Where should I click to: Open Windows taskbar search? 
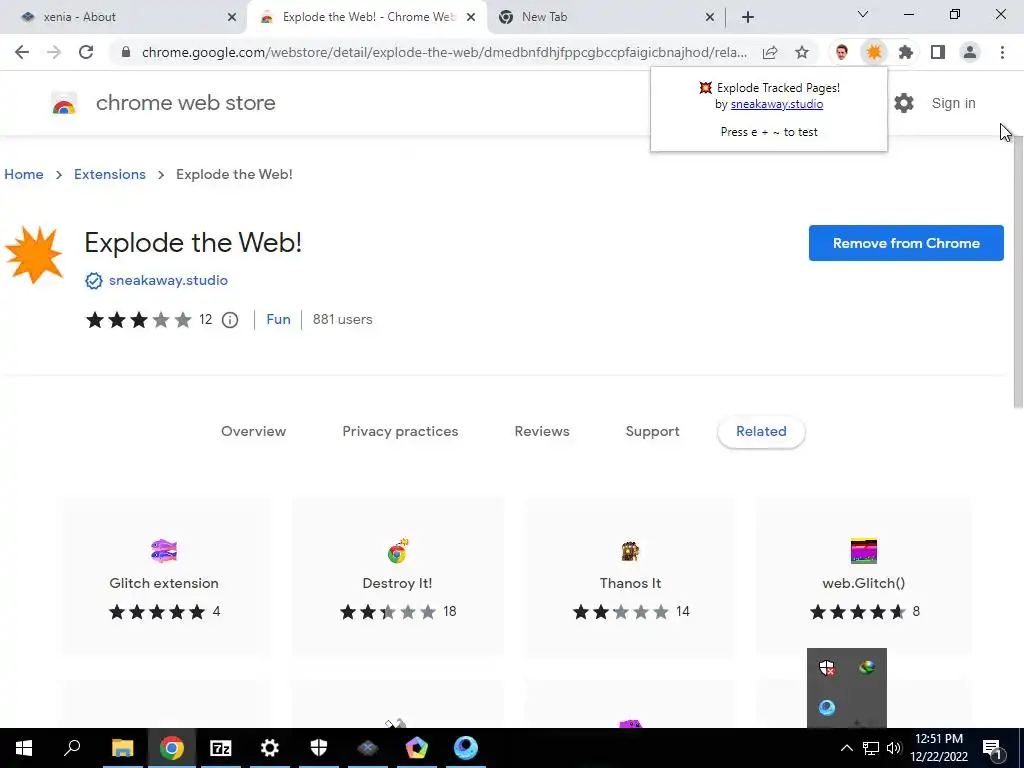pyautogui.click(x=72, y=748)
